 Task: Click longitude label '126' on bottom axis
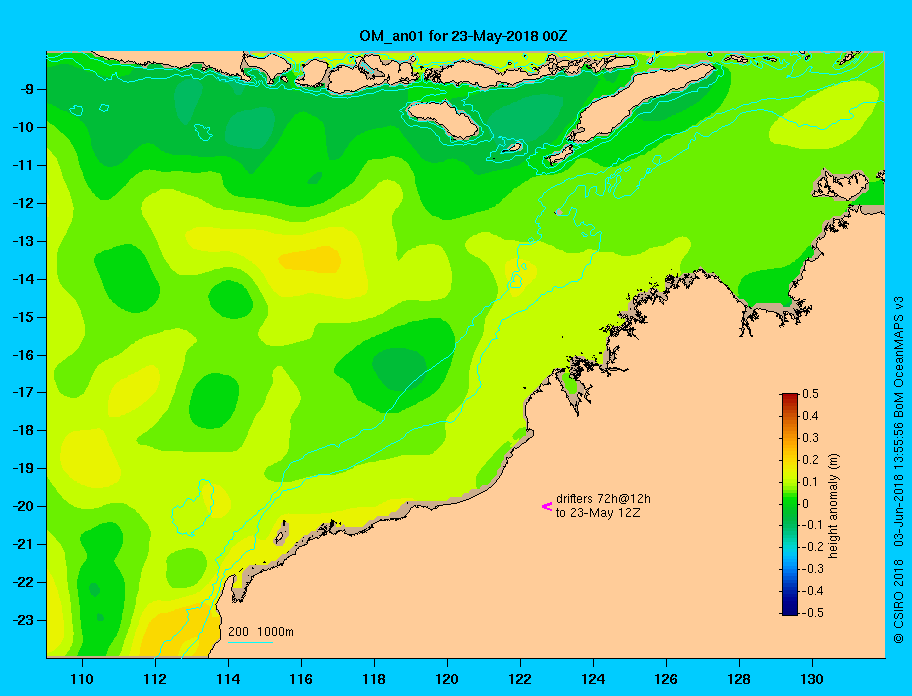coord(666,679)
